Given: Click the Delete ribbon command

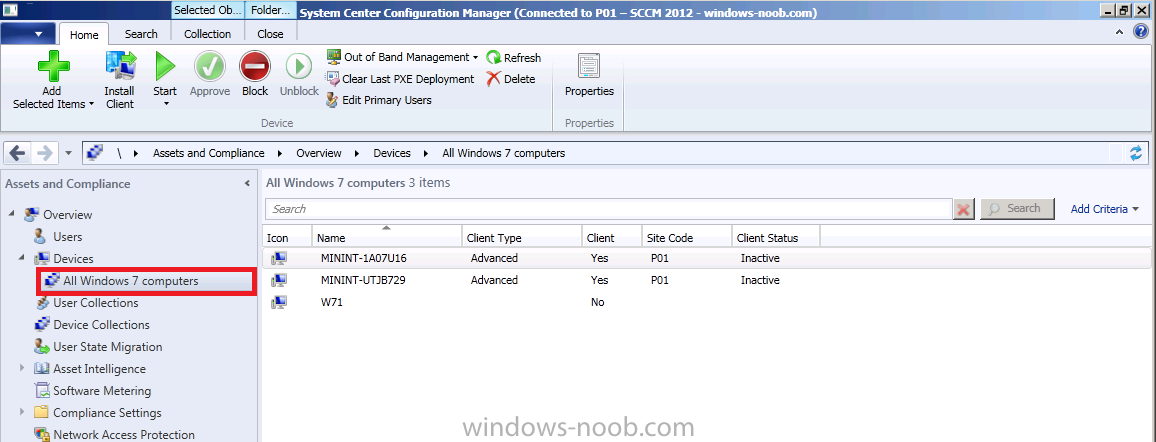Looking at the screenshot, I should click(x=510, y=79).
